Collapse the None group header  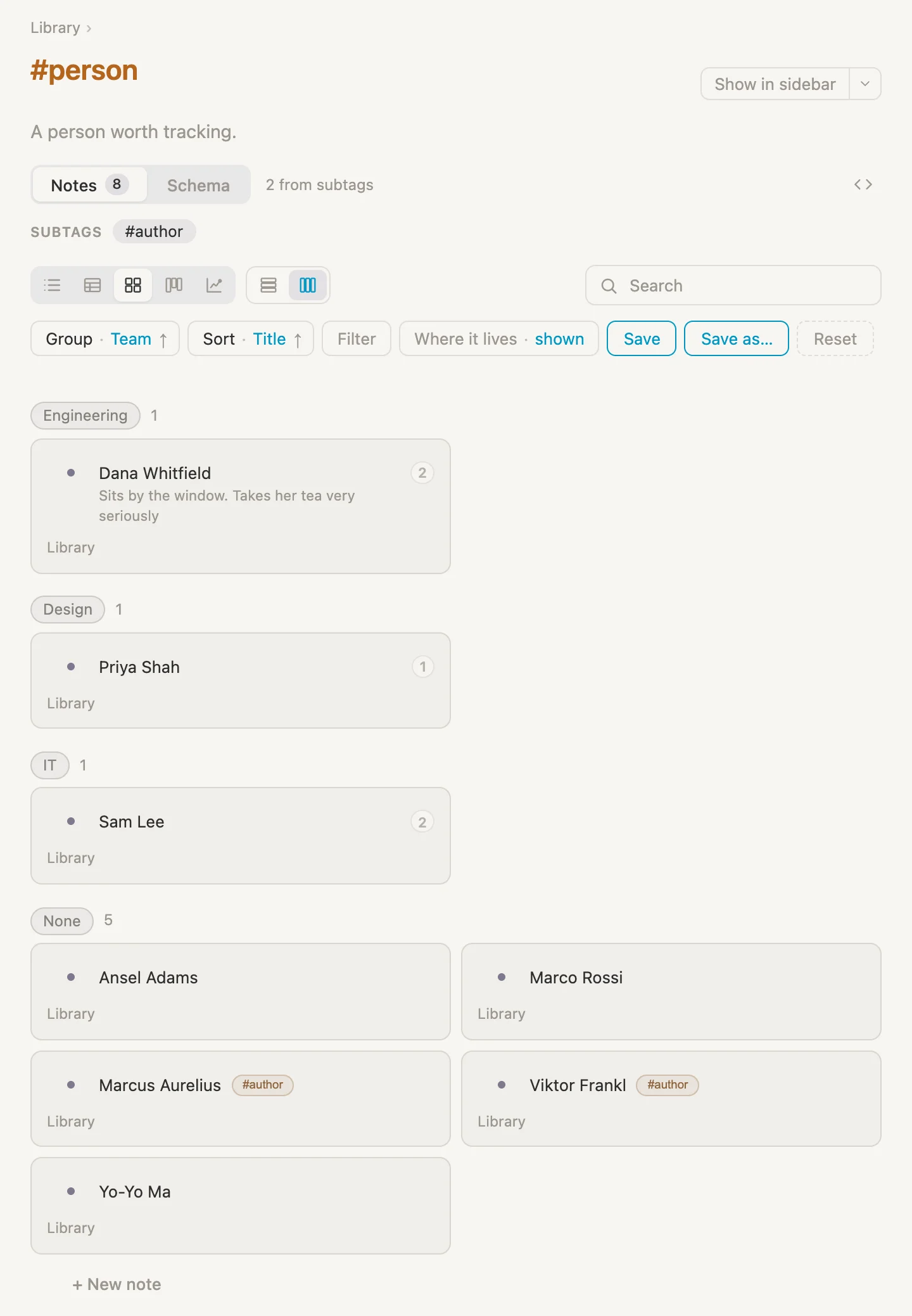62,921
